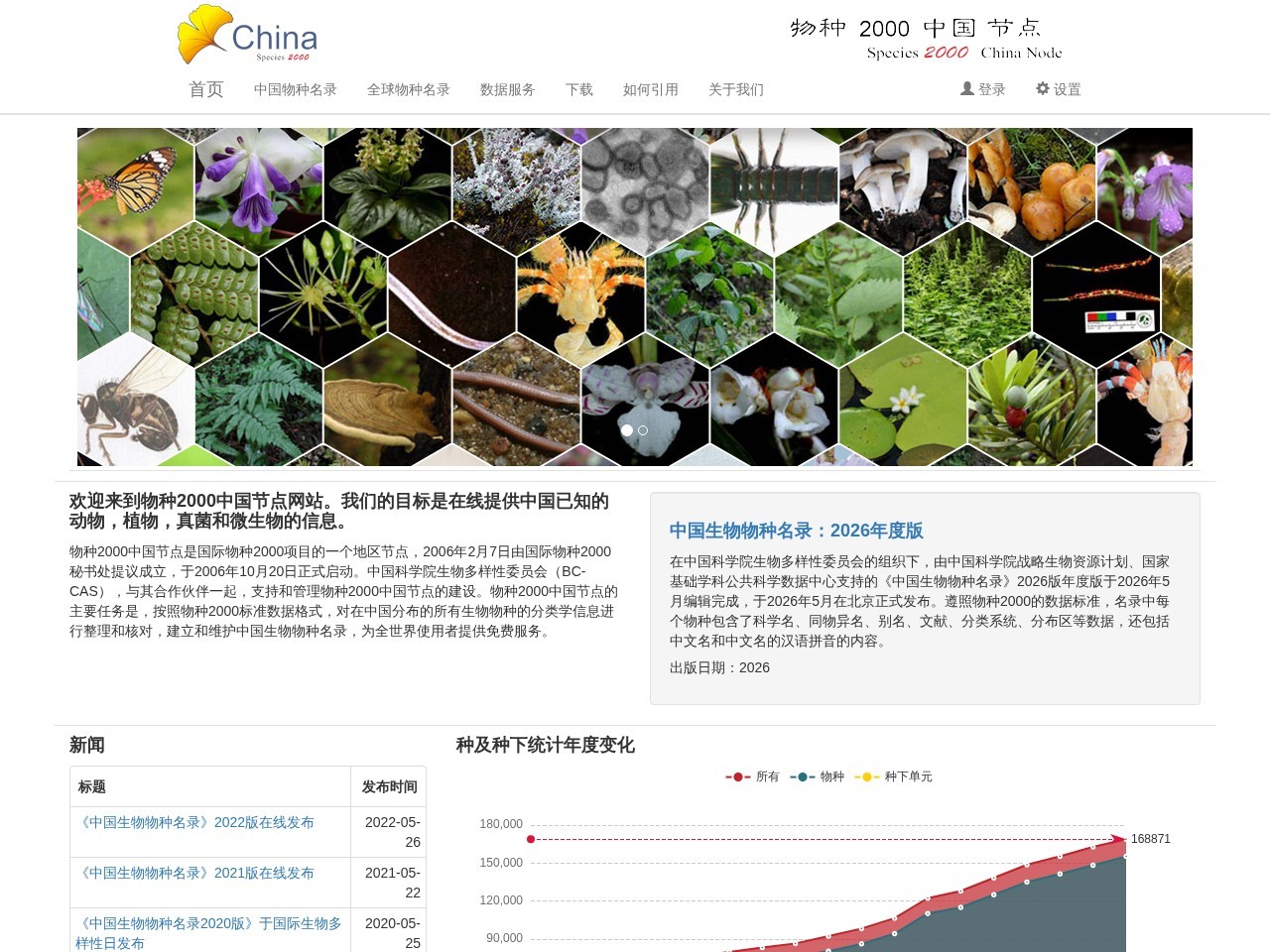The width and height of the screenshot is (1270, 952).
Task: Select the second carousel slide indicator
Action: pyautogui.click(x=643, y=430)
